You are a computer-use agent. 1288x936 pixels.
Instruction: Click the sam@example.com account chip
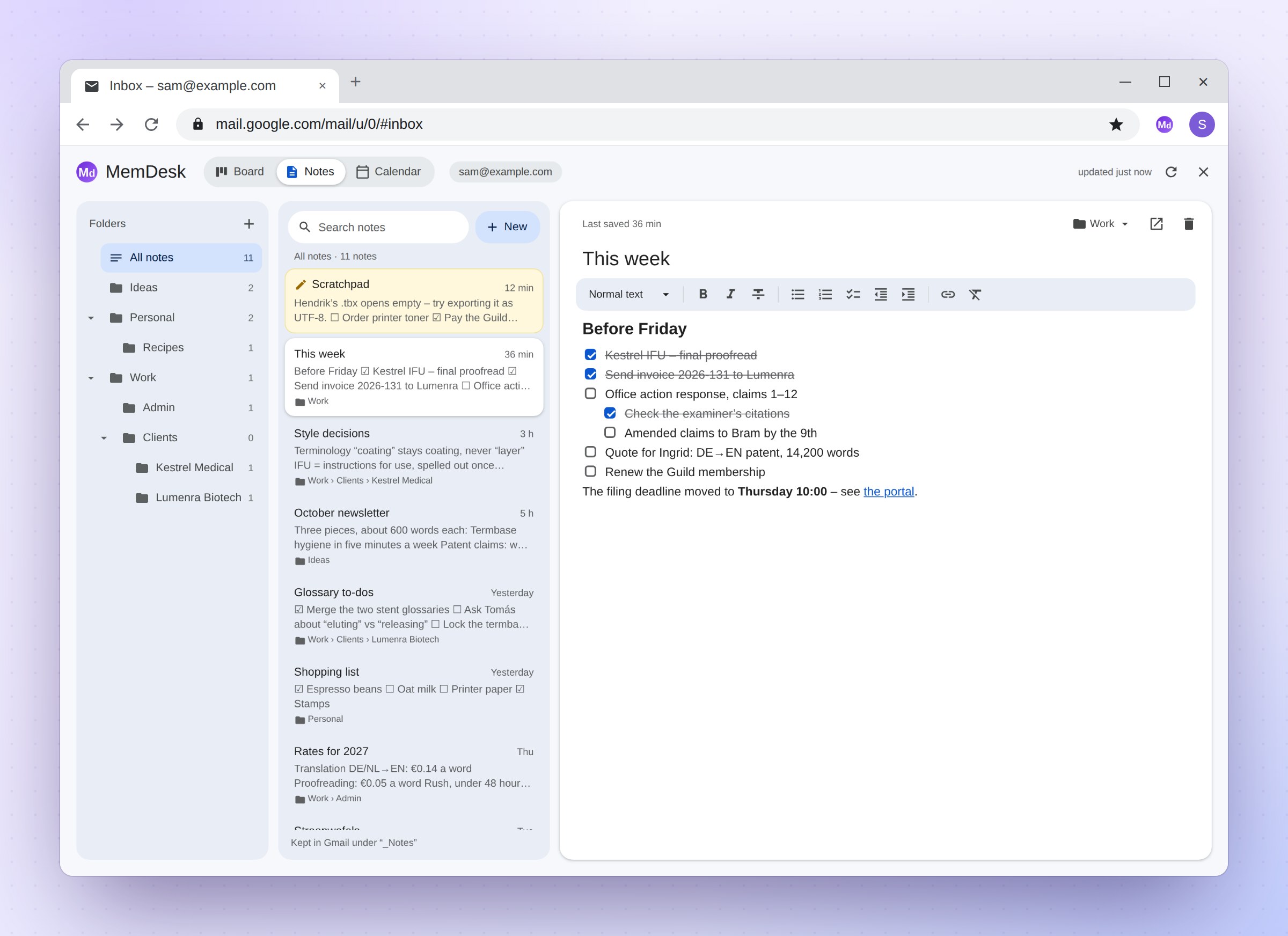coord(505,172)
